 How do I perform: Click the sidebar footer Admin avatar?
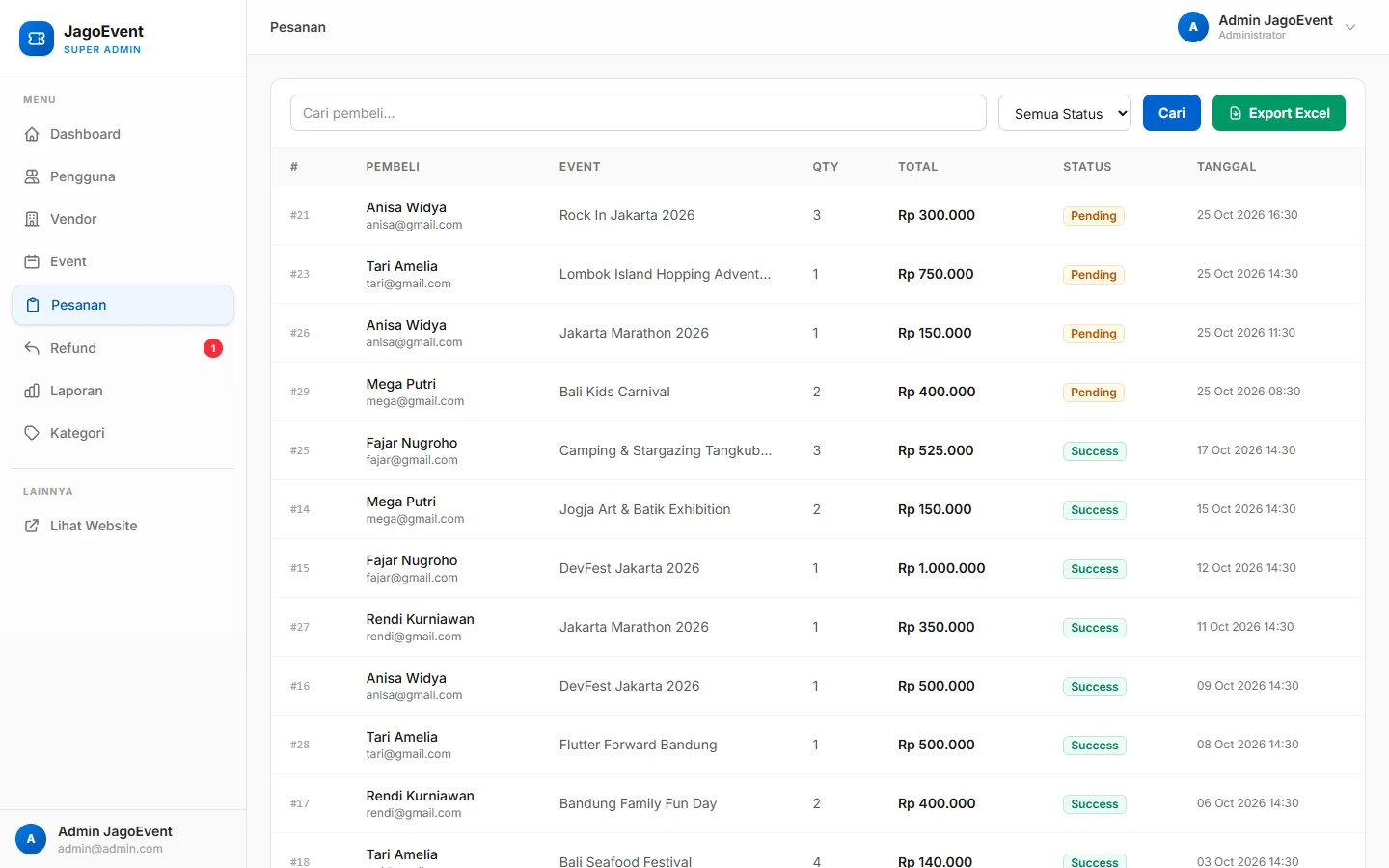(31, 839)
